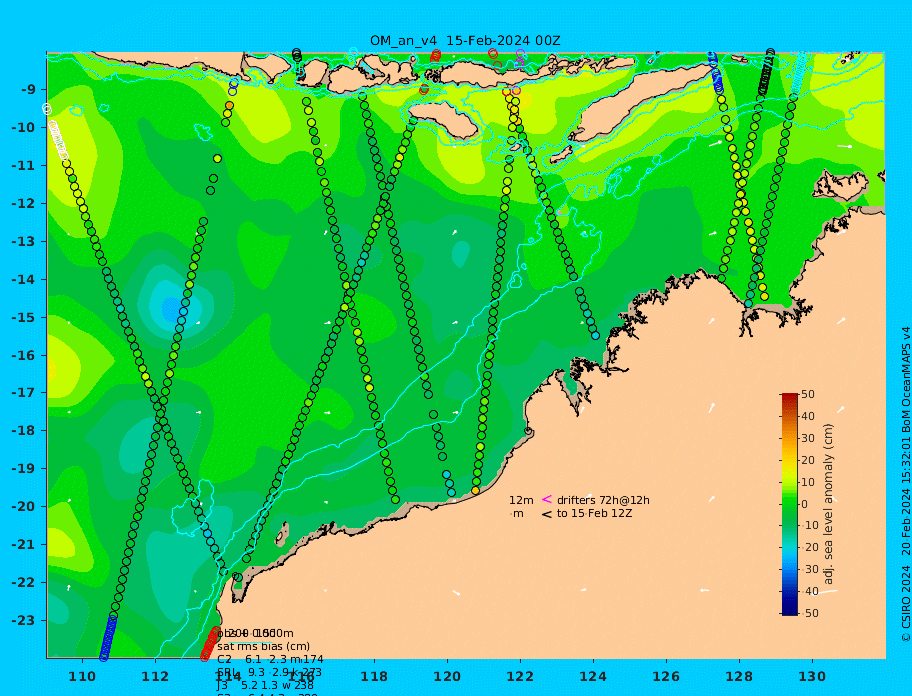Click the colorbar tick label -50

pos(810,613)
